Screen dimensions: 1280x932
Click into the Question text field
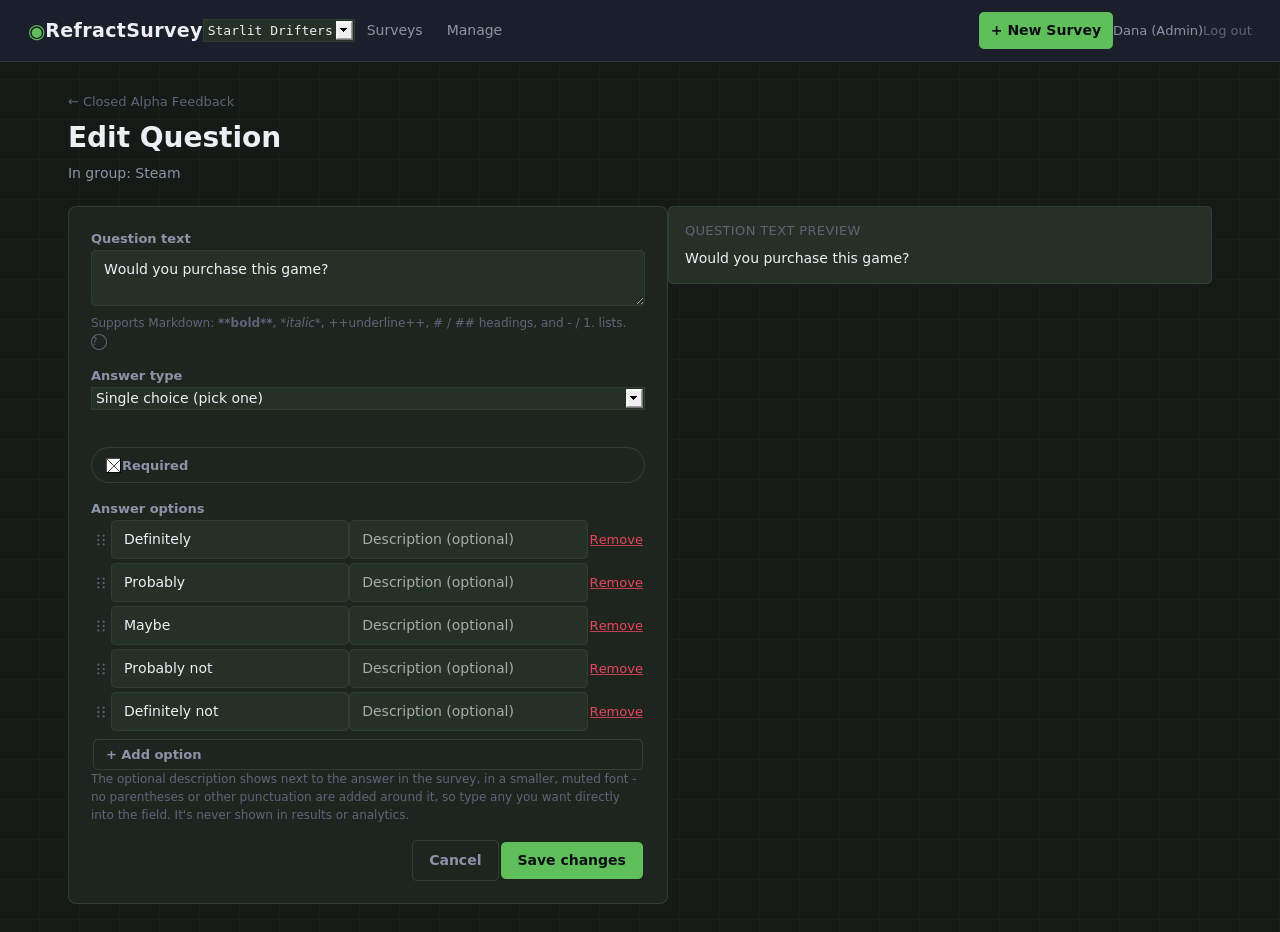tap(368, 278)
